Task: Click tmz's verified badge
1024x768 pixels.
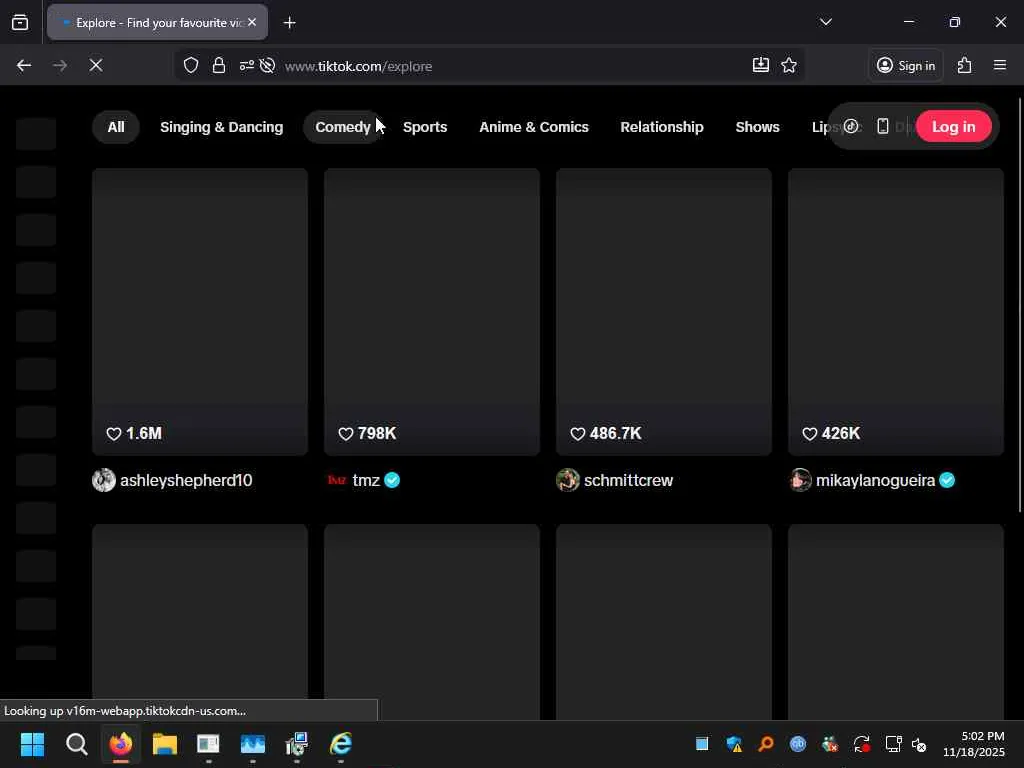Action: pyautogui.click(x=392, y=480)
